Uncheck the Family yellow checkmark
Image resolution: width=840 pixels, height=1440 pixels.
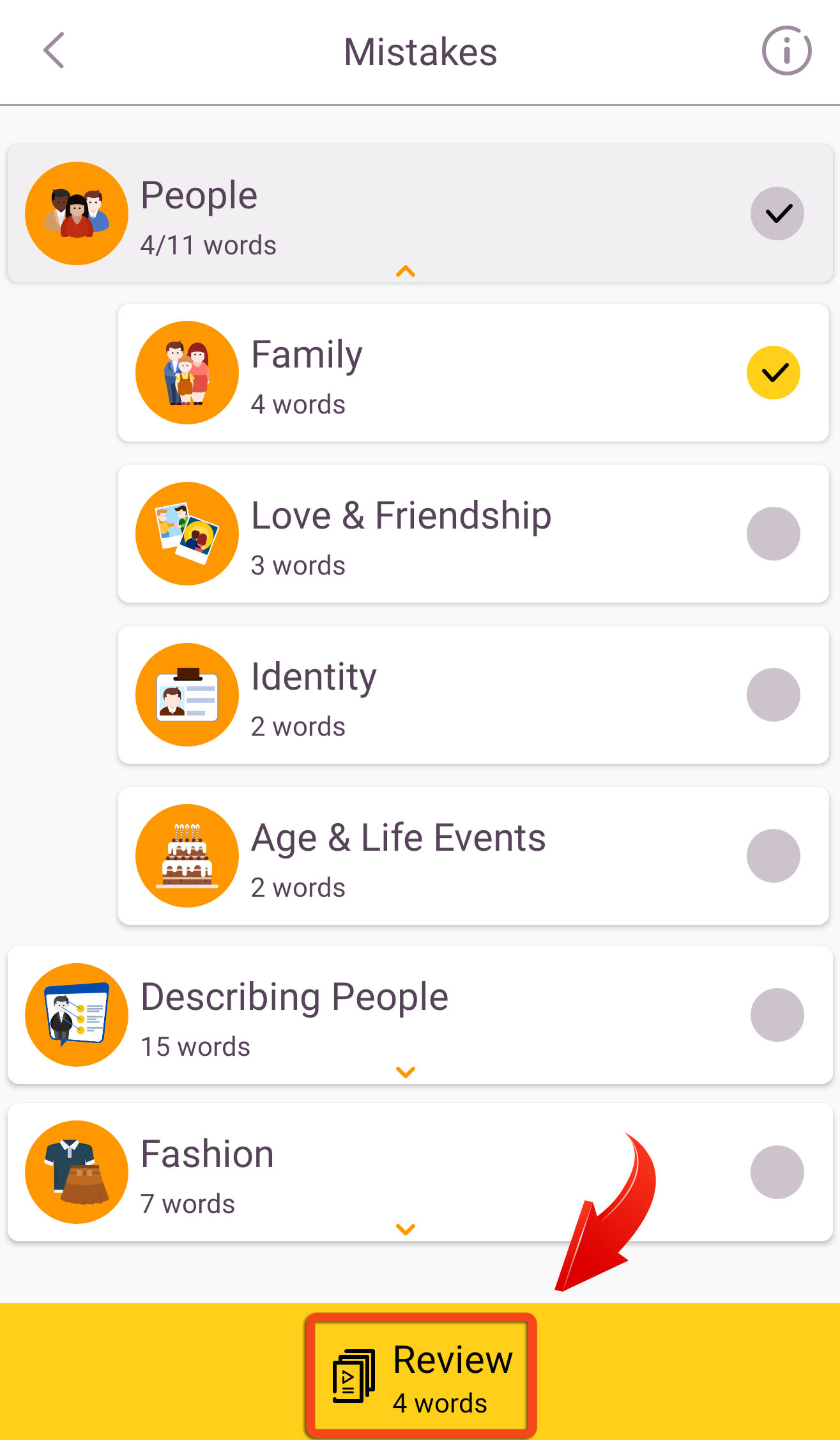774,373
